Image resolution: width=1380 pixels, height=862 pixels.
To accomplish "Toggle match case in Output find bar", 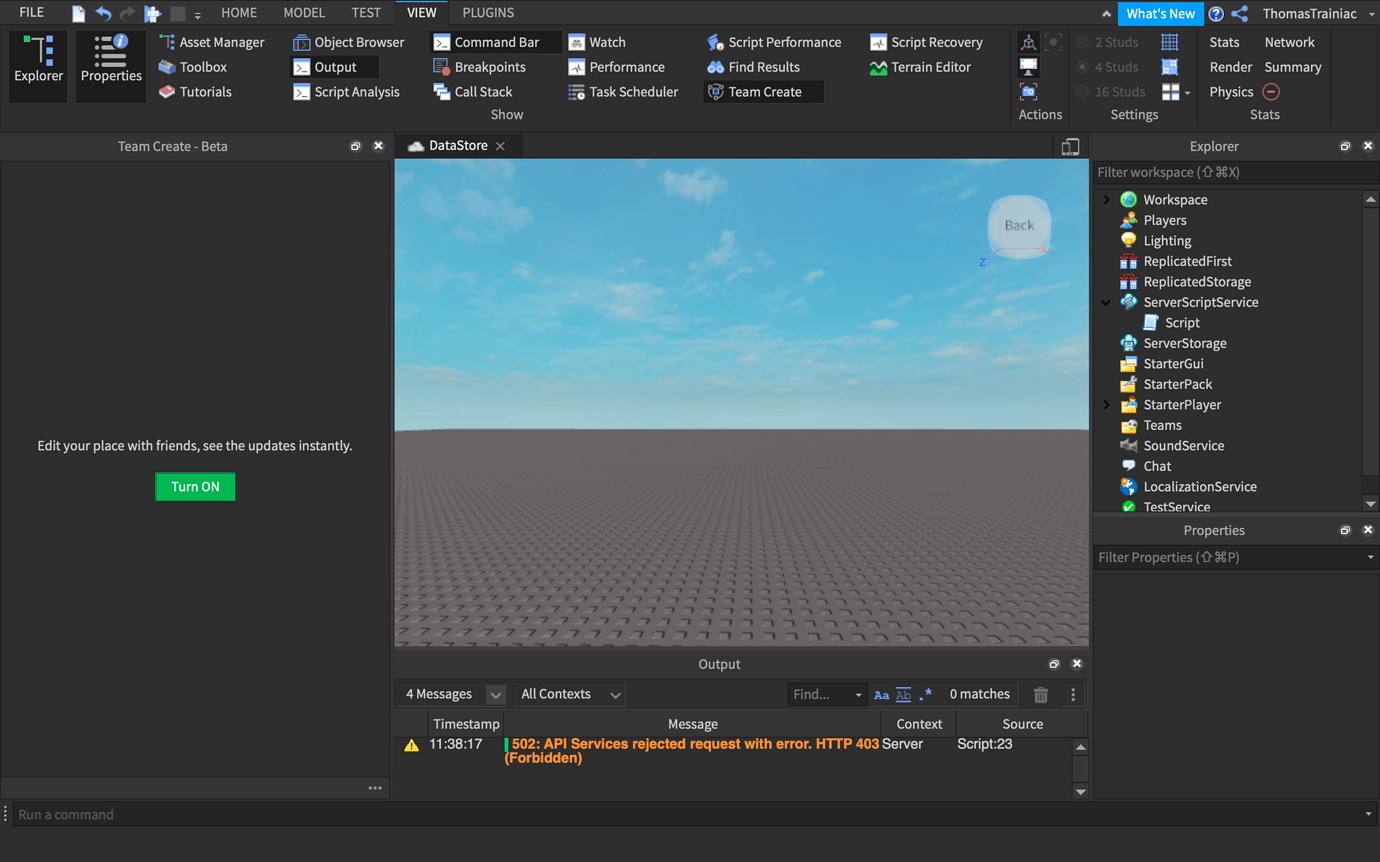I will pyautogui.click(x=881, y=693).
